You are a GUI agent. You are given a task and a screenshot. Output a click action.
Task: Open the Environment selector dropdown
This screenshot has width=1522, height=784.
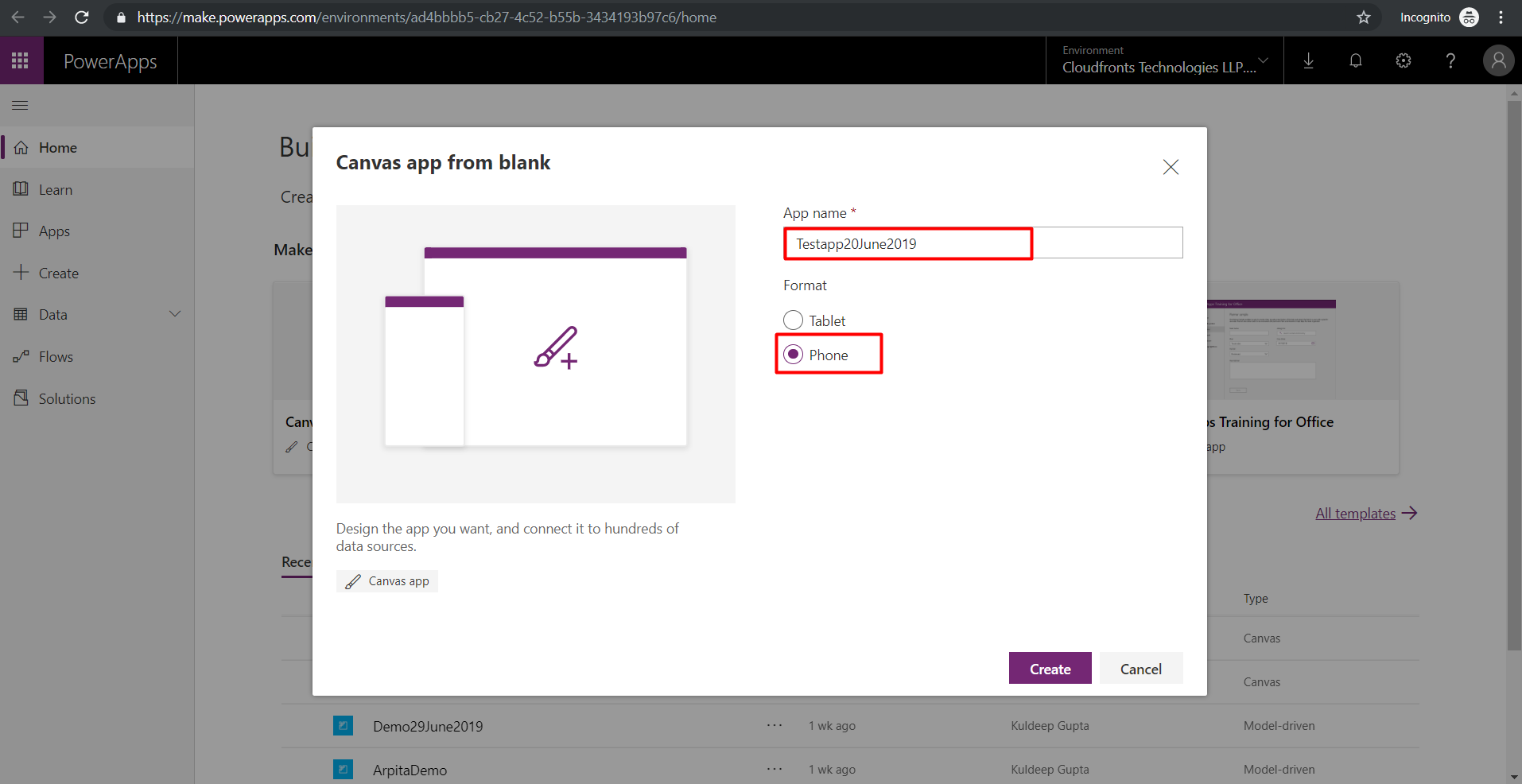[1165, 60]
